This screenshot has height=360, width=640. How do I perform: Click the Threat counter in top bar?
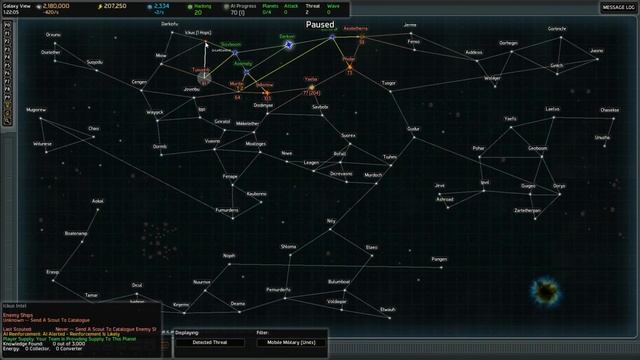(x=313, y=9)
